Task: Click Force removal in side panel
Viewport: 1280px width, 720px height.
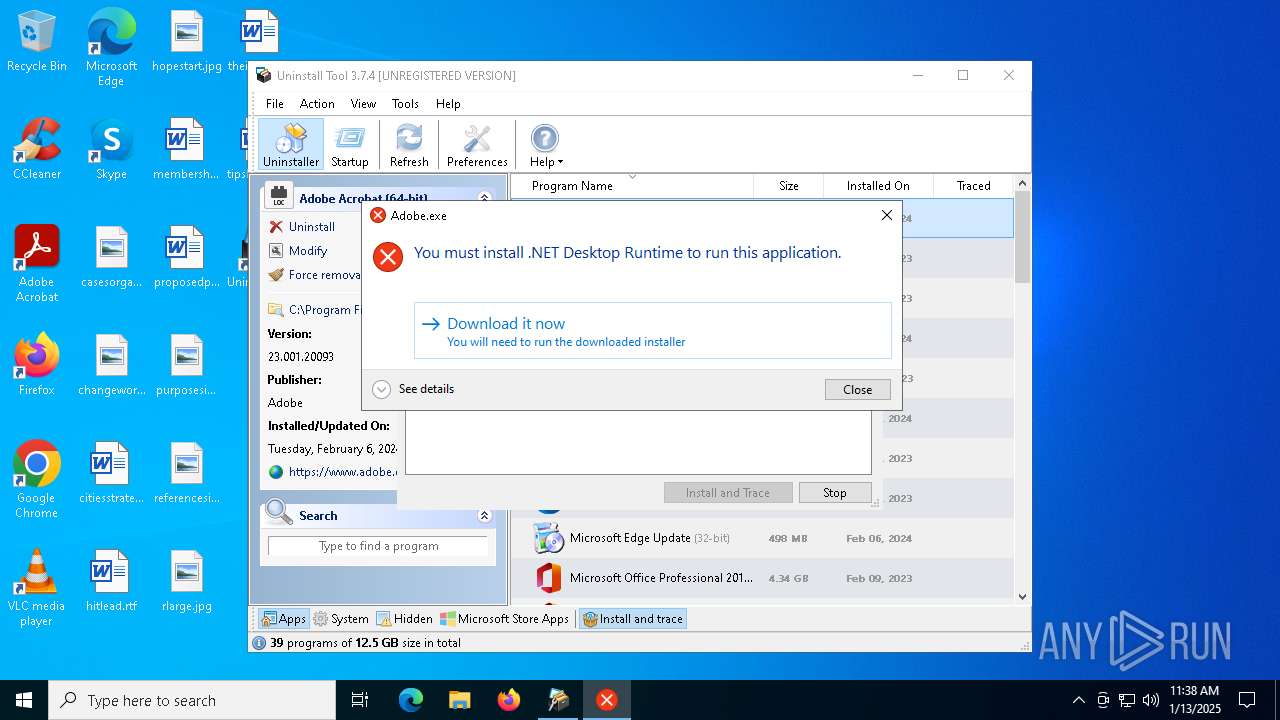Action: click(x=314, y=275)
